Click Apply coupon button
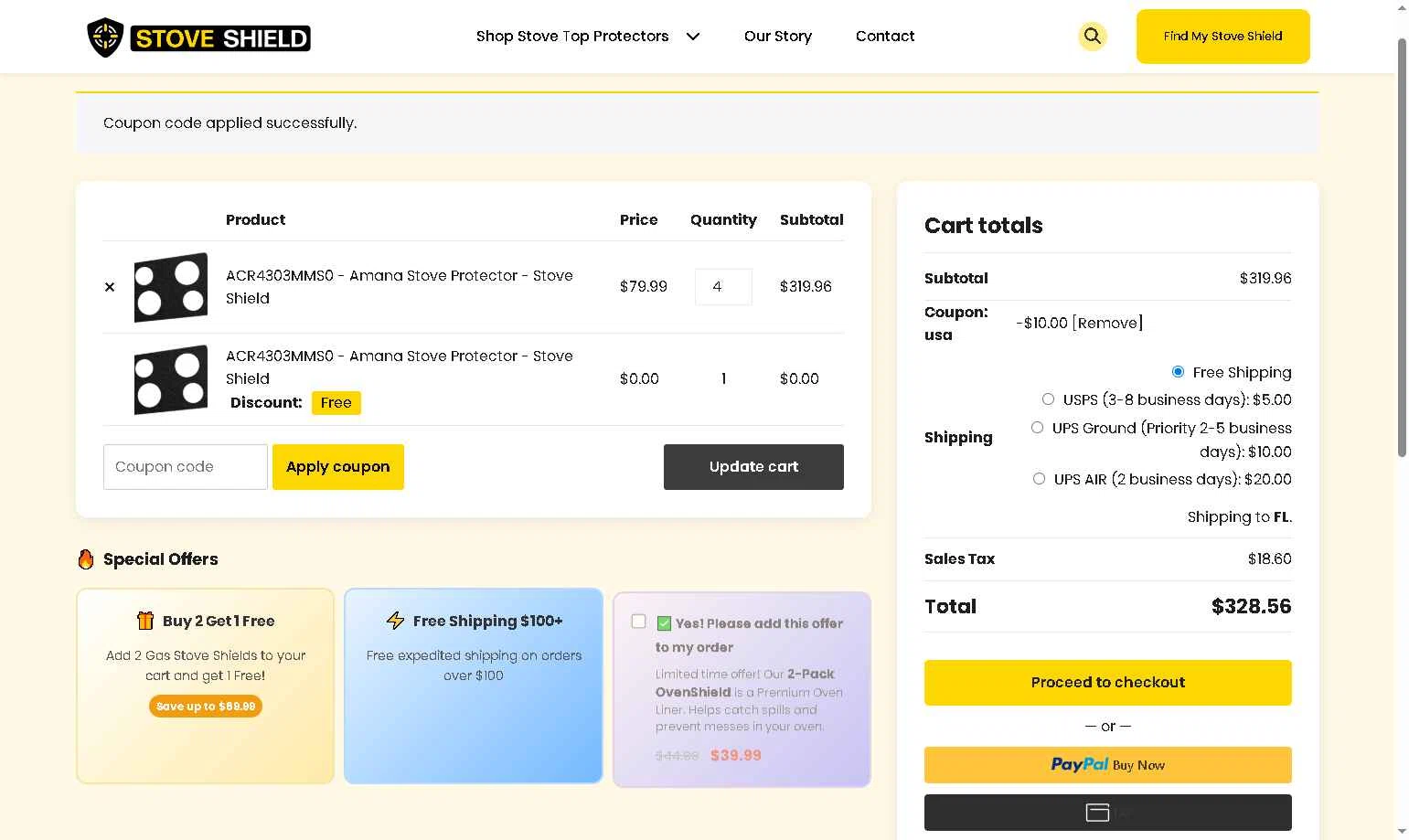The image size is (1409, 840). point(338,467)
